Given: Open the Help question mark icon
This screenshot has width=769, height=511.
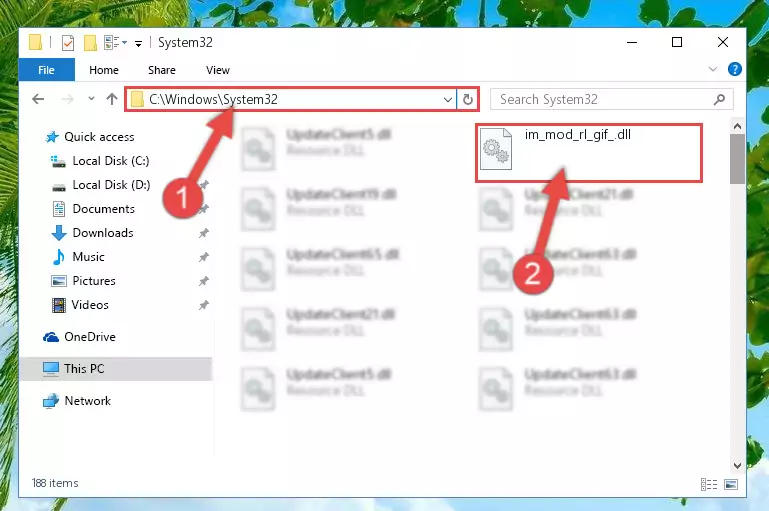Looking at the screenshot, I should tap(735, 69).
